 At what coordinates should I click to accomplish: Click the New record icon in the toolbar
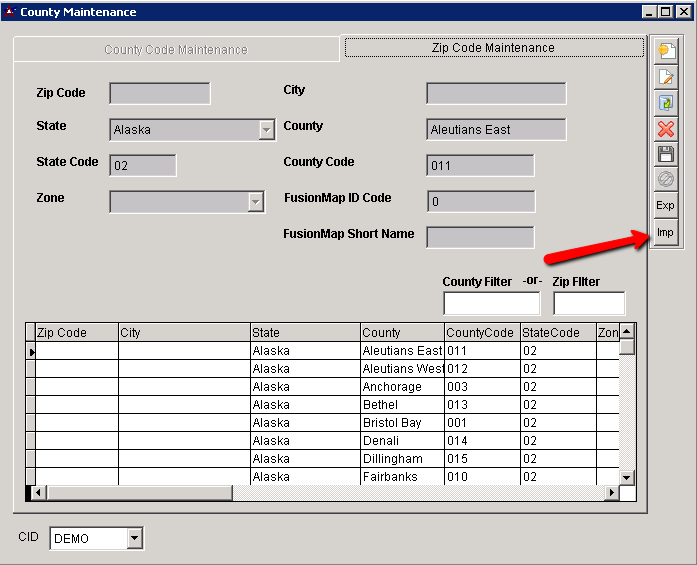665,51
